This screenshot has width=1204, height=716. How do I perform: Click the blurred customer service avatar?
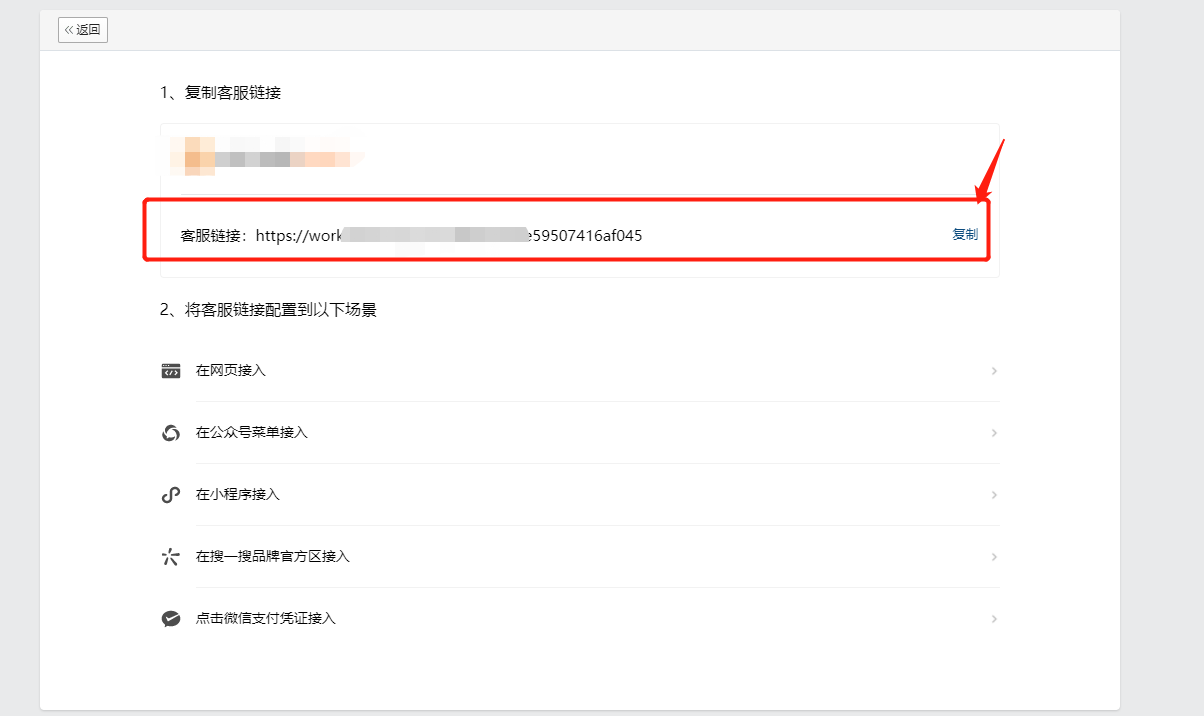click(193, 156)
